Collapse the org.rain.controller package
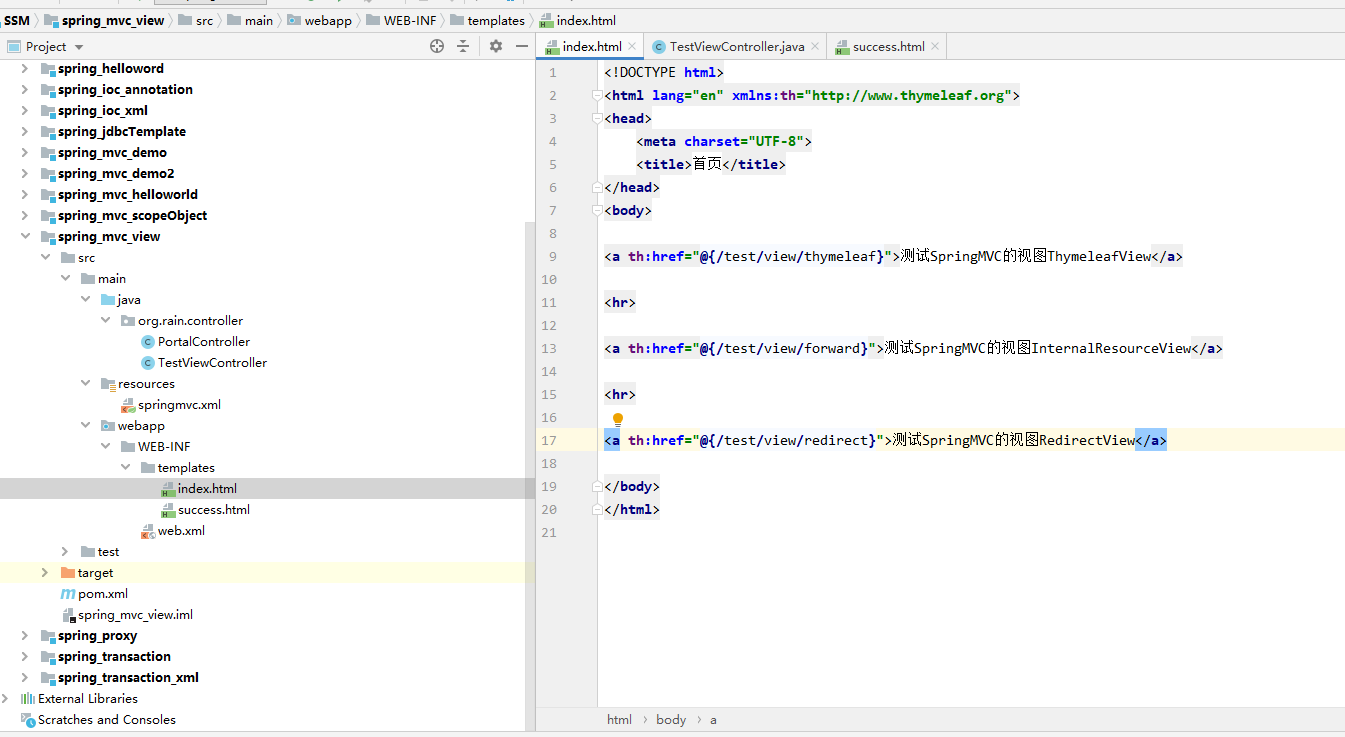1345x737 pixels. (x=105, y=321)
